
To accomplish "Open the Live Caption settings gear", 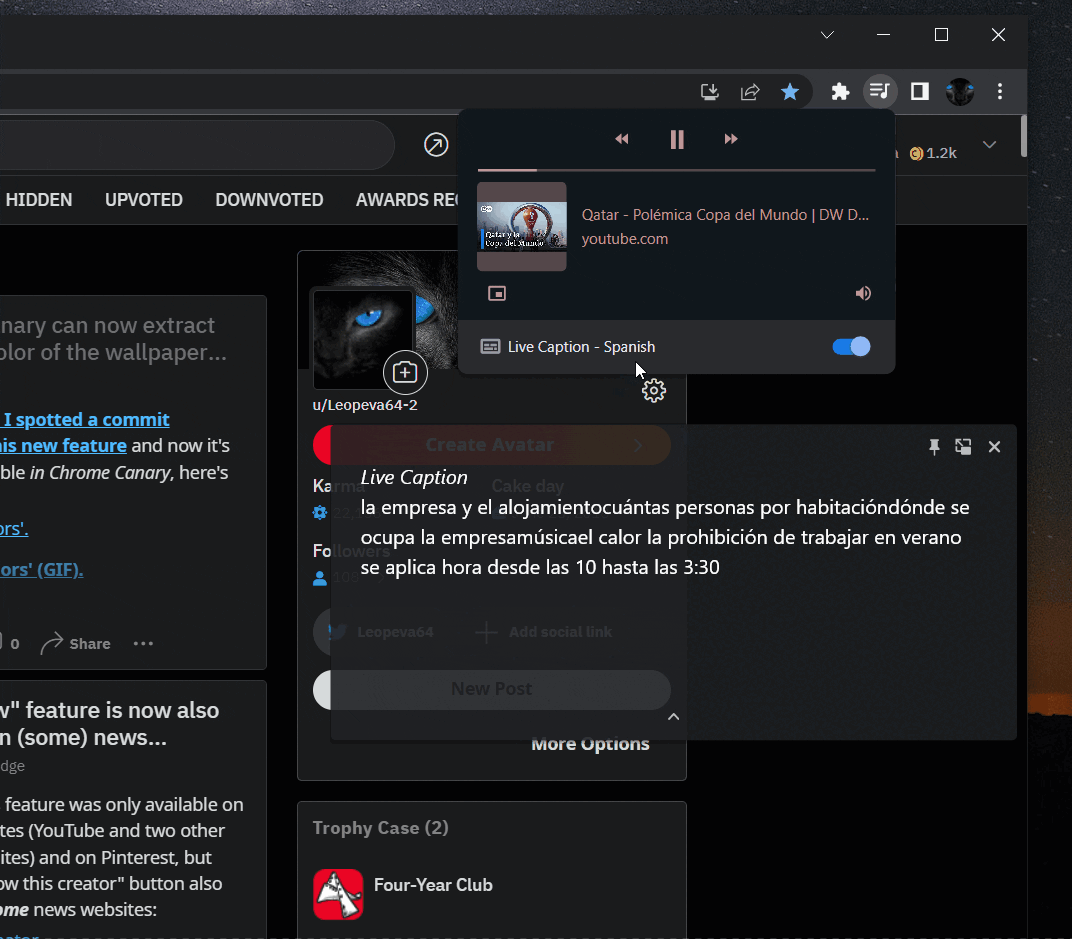I will click(654, 390).
